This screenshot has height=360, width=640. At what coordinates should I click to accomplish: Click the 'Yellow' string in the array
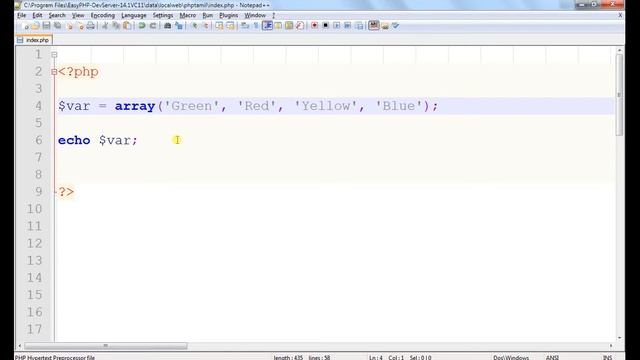pyautogui.click(x=326, y=106)
